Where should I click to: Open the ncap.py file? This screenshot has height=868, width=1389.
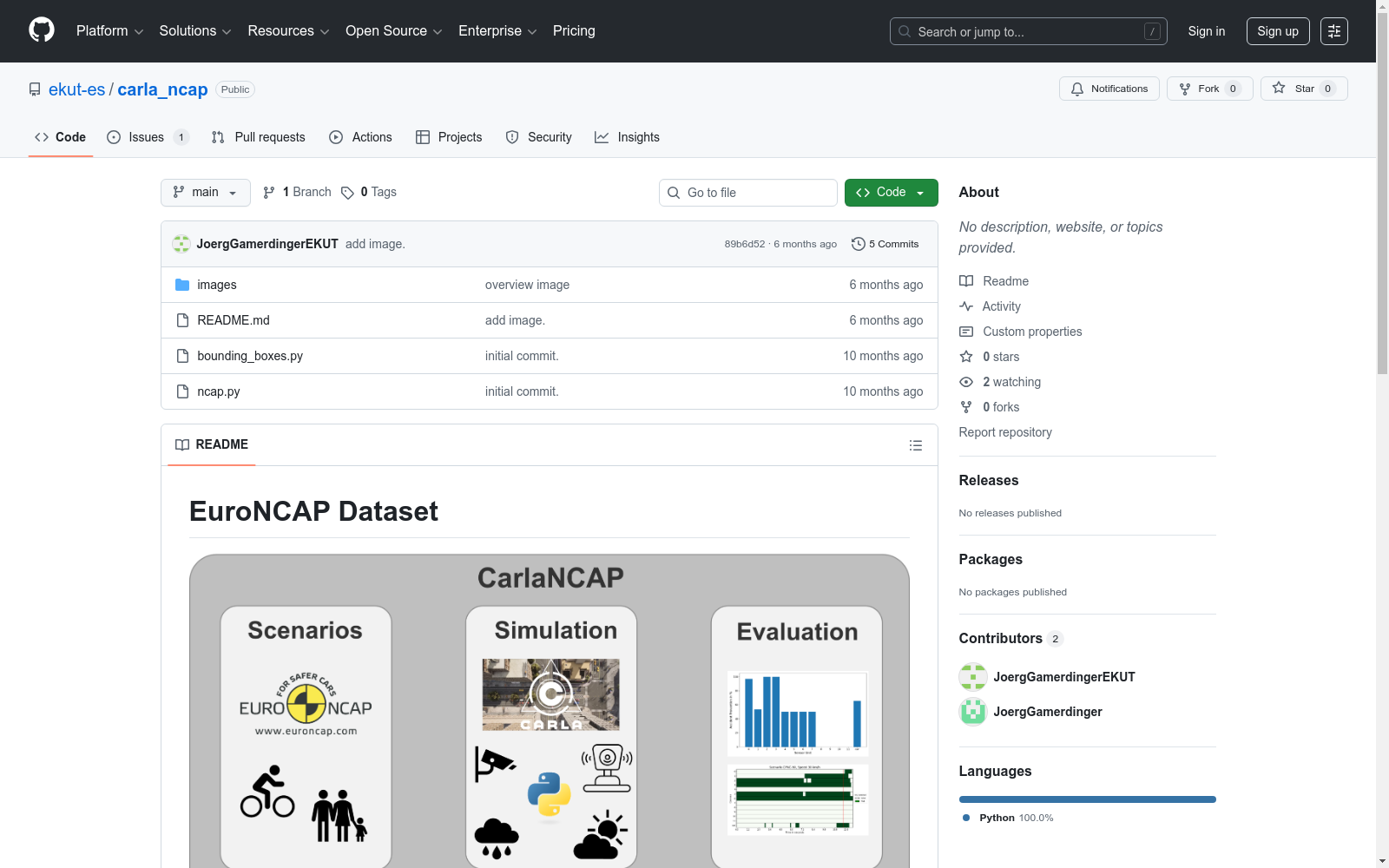pos(219,391)
